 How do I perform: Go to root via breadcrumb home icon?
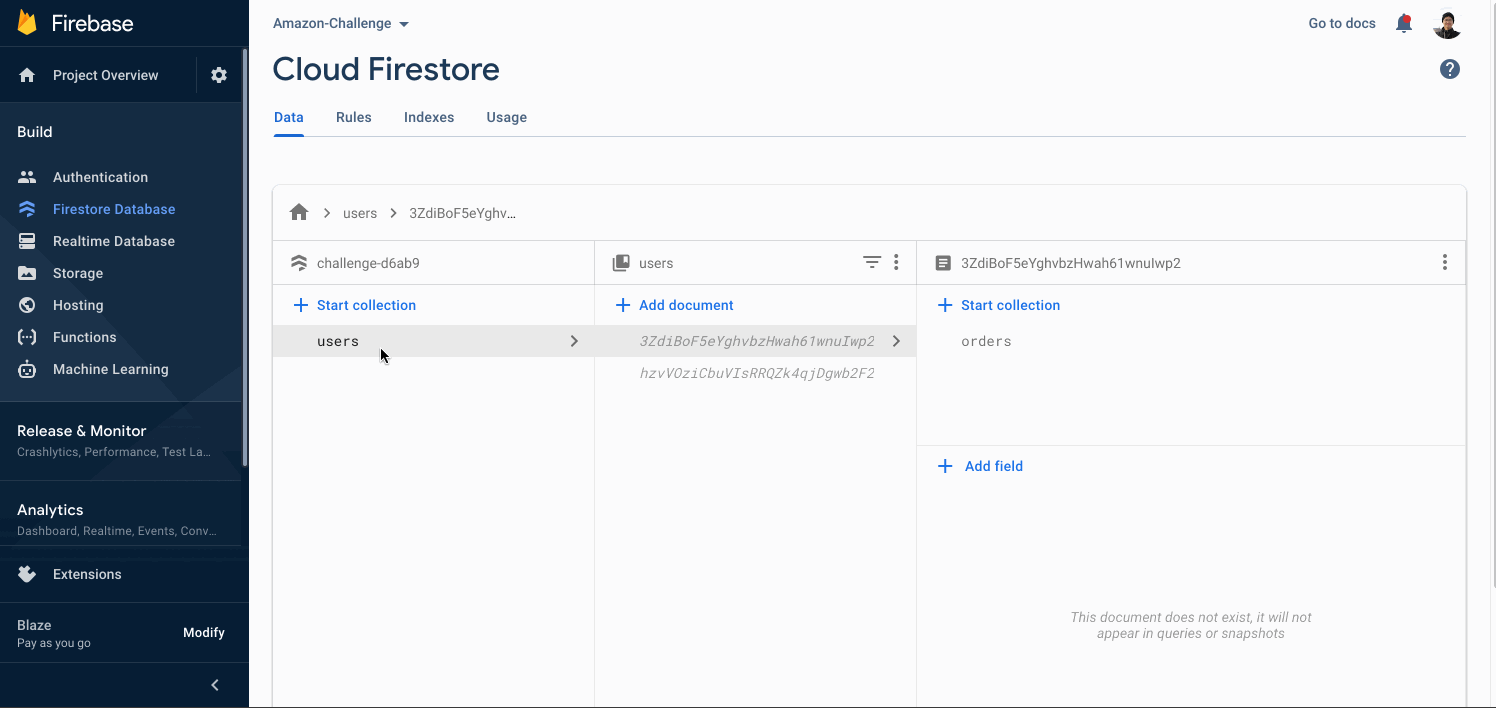click(x=299, y=212)
